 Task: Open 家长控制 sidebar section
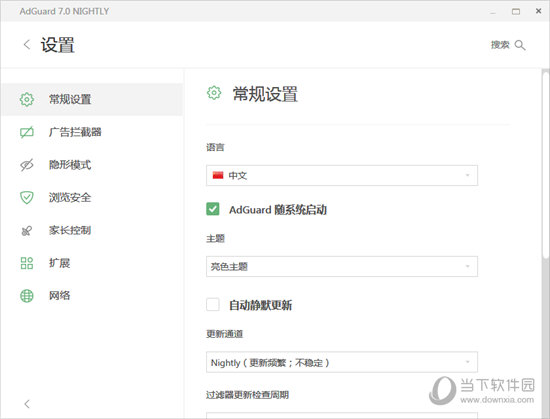click(x=92, y=230)
